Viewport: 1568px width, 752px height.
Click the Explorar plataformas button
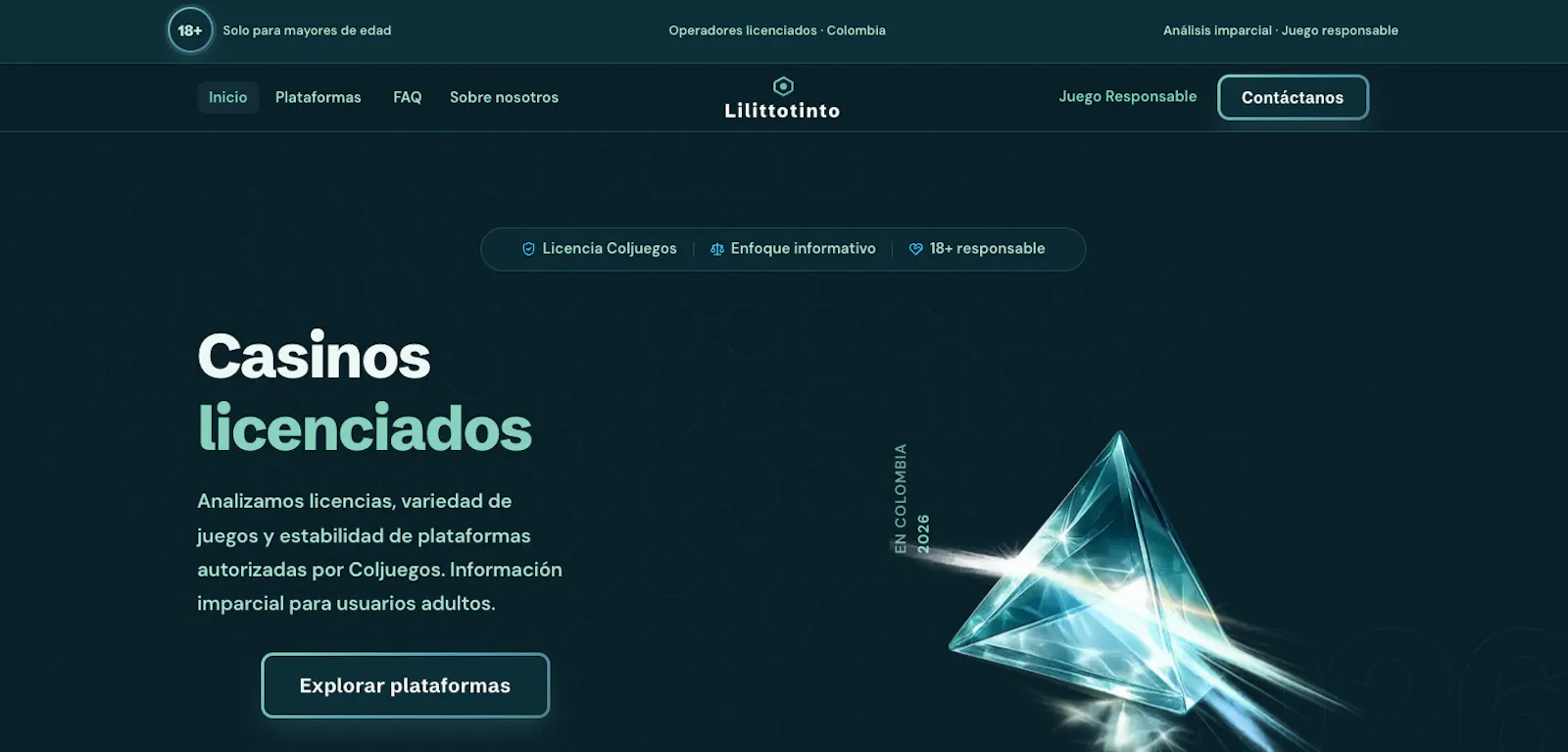pos(405,685)
